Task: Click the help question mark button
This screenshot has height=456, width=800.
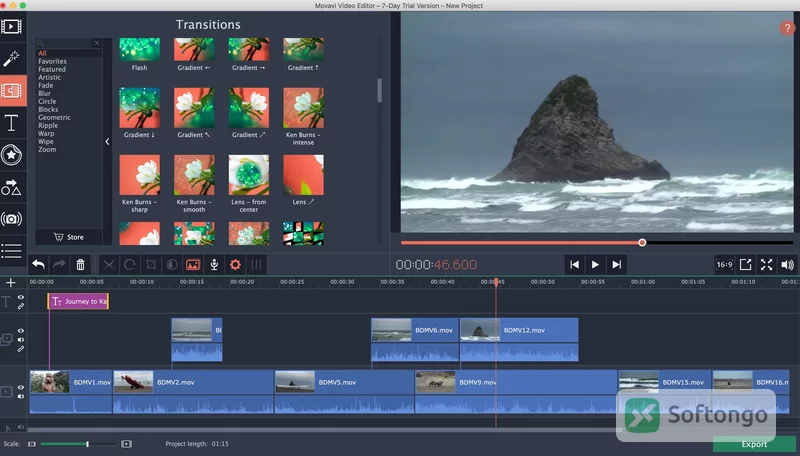Action: [787, 28]
